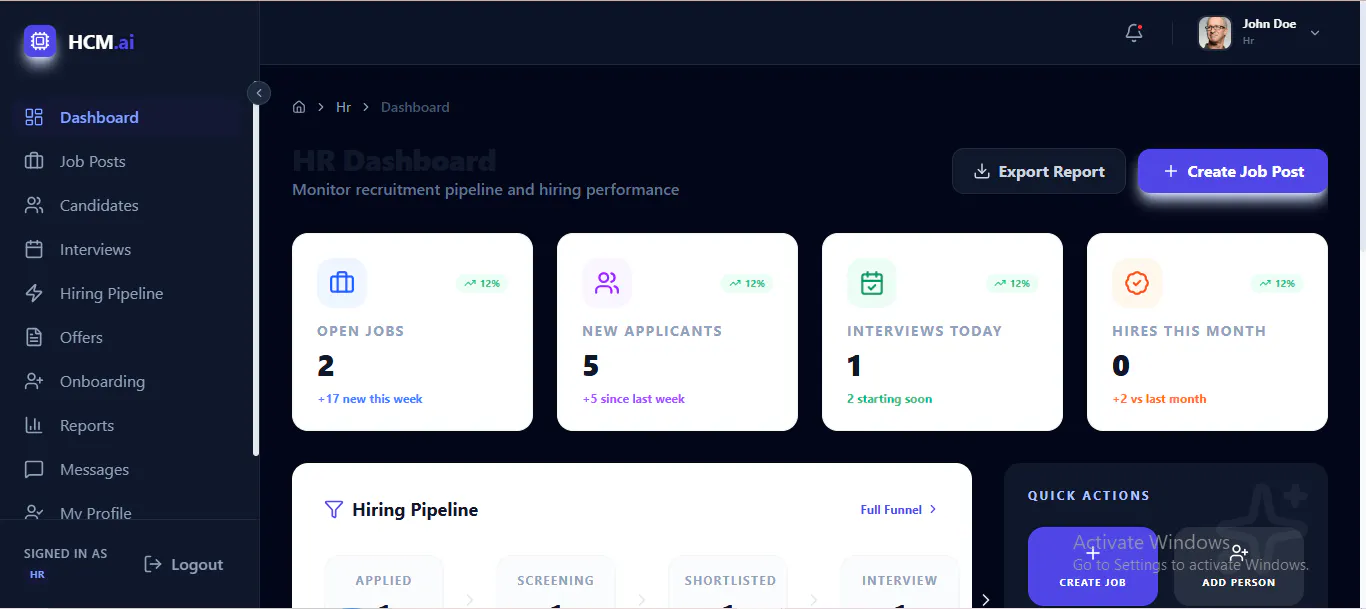Click the sidebar vertical scrollbar

pyautogui.click(x=256, y=280)
